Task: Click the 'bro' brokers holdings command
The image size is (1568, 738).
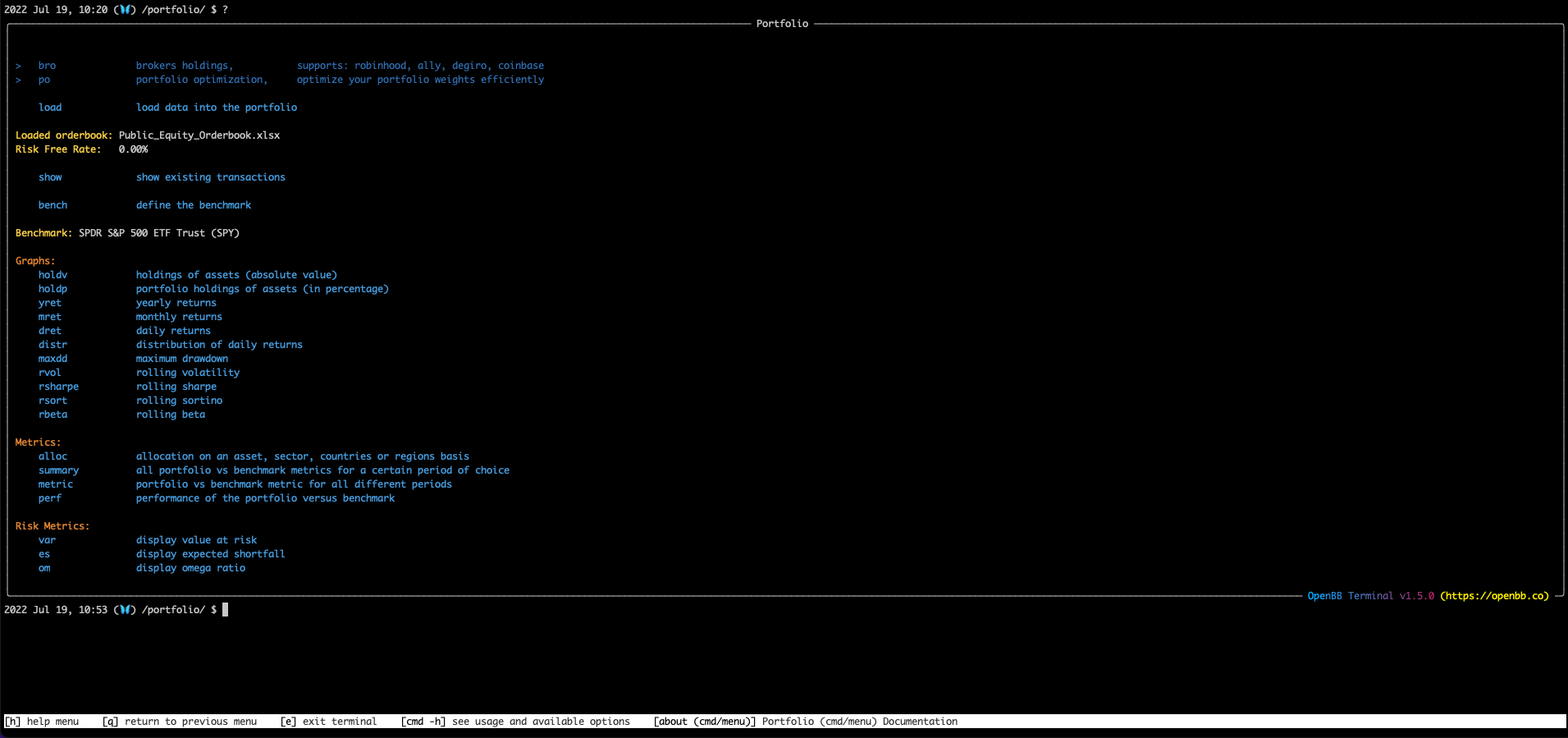Action: click(47, 66)
